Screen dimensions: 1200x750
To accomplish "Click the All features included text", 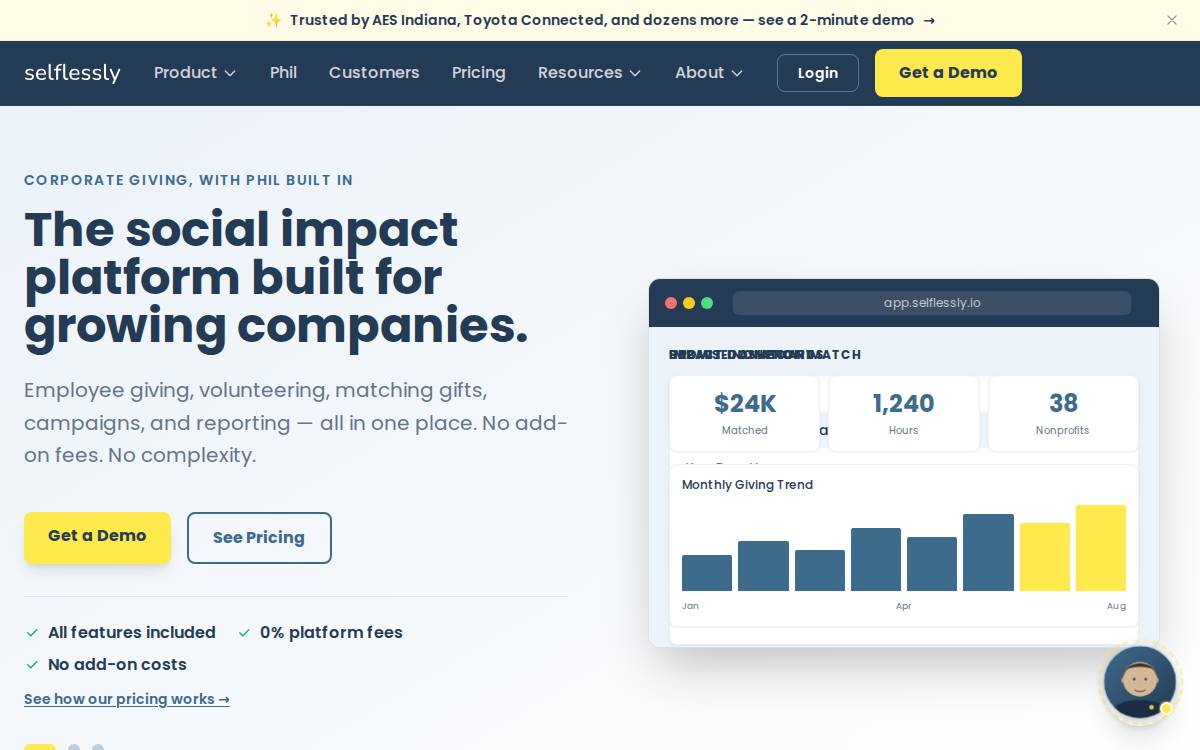I will pyautogui.click(x=132, y=633).
